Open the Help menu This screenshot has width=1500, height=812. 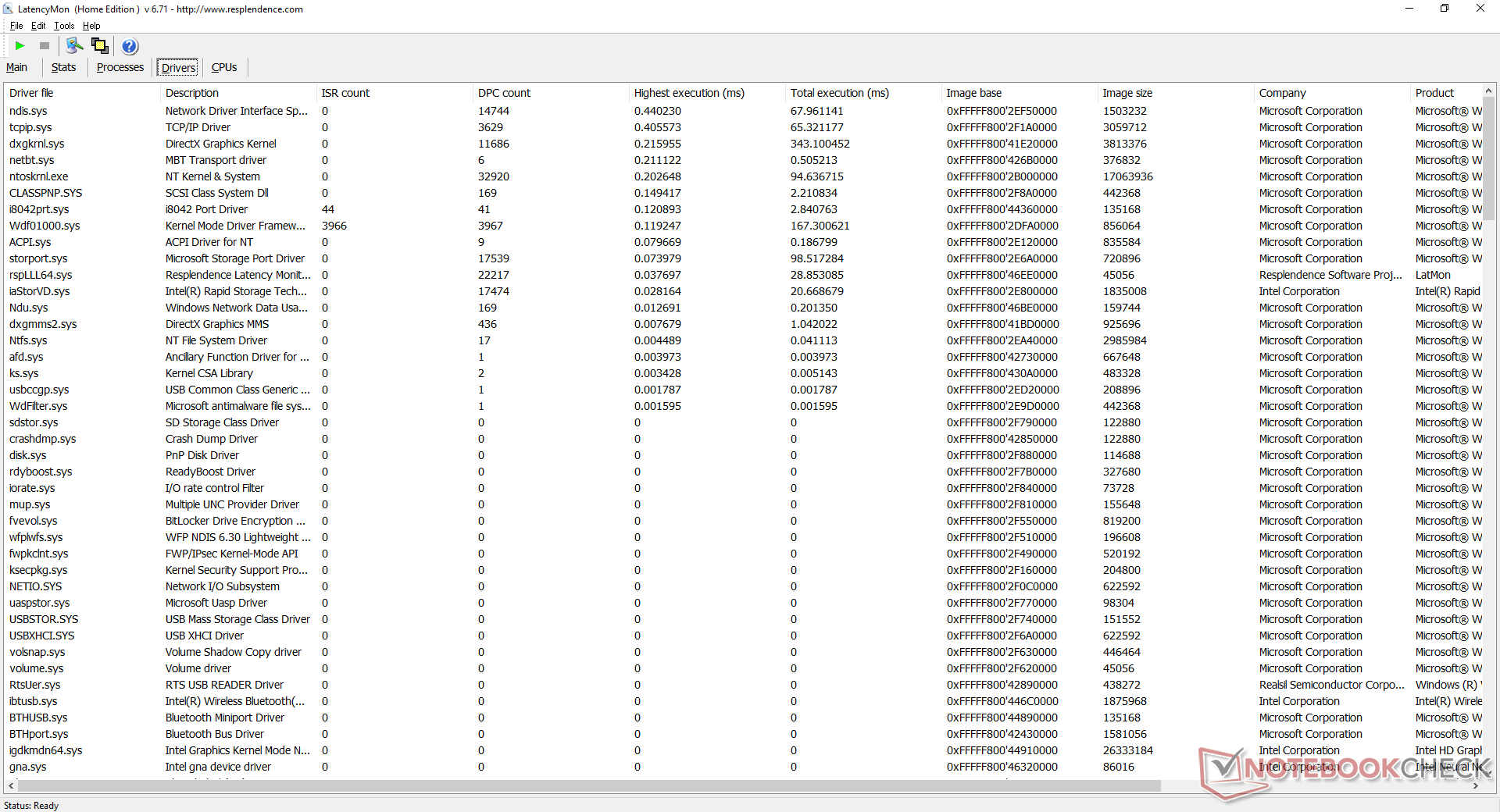91,26
